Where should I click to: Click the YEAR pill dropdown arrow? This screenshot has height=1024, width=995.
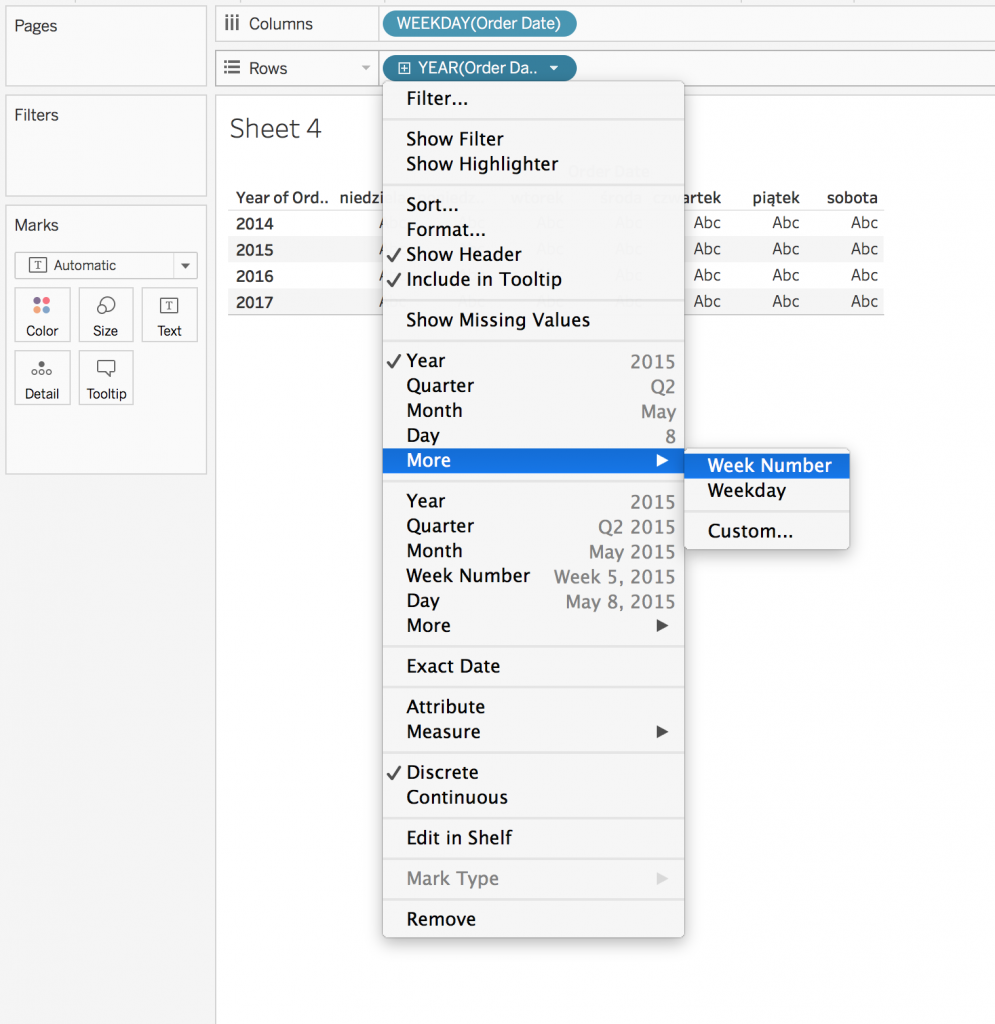click(554, 68)
